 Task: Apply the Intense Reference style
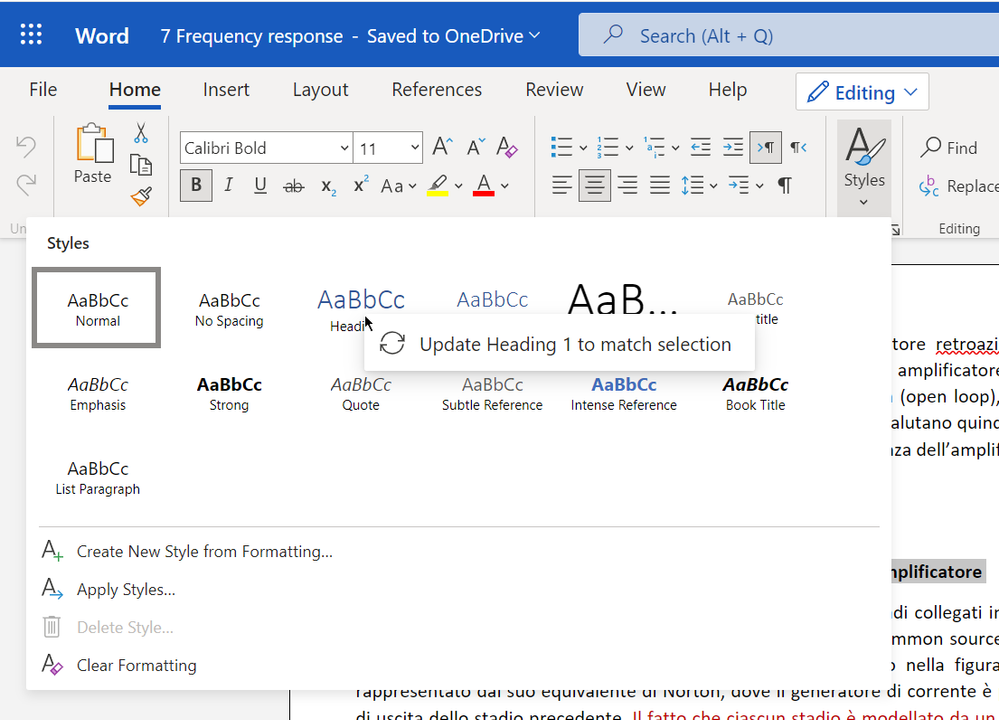(x=624, y=392)
